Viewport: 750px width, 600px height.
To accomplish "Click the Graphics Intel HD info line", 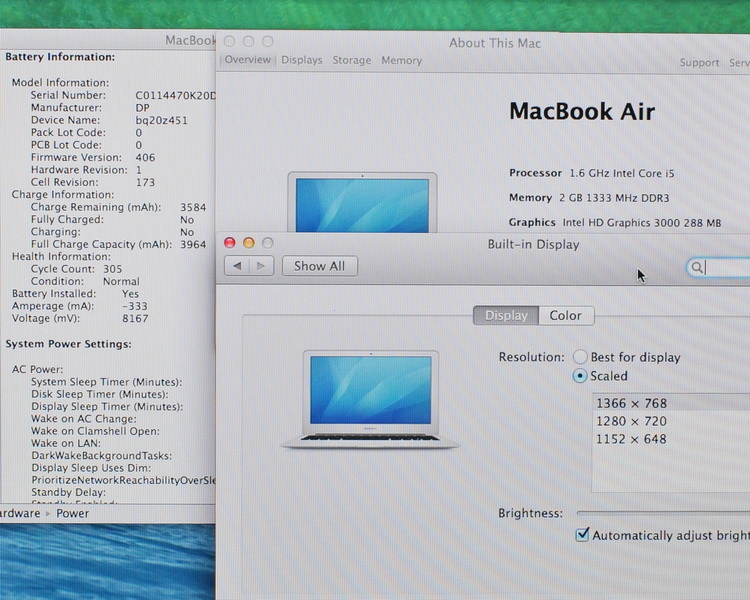I will point(615,222).
